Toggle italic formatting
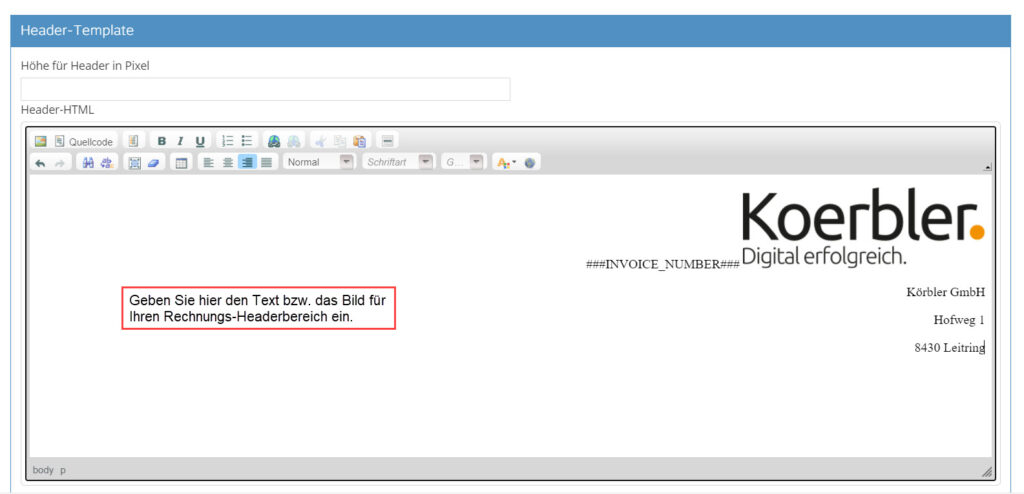 pos(181,141)
